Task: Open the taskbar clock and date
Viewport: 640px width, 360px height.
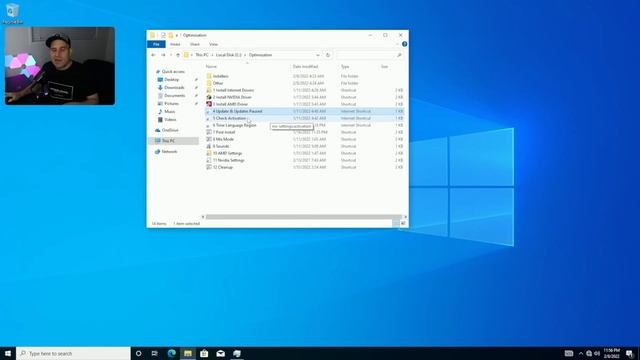Action: (611, 353)
